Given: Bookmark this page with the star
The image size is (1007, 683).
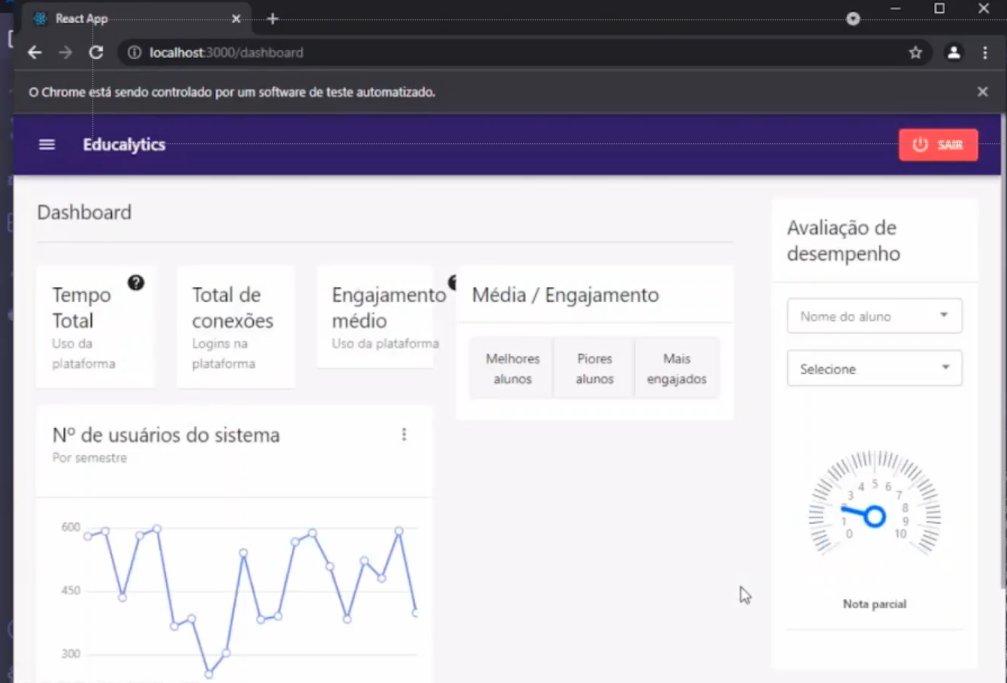Looking at the screenshot, I should pyautogui.click(x=915, y=53).
